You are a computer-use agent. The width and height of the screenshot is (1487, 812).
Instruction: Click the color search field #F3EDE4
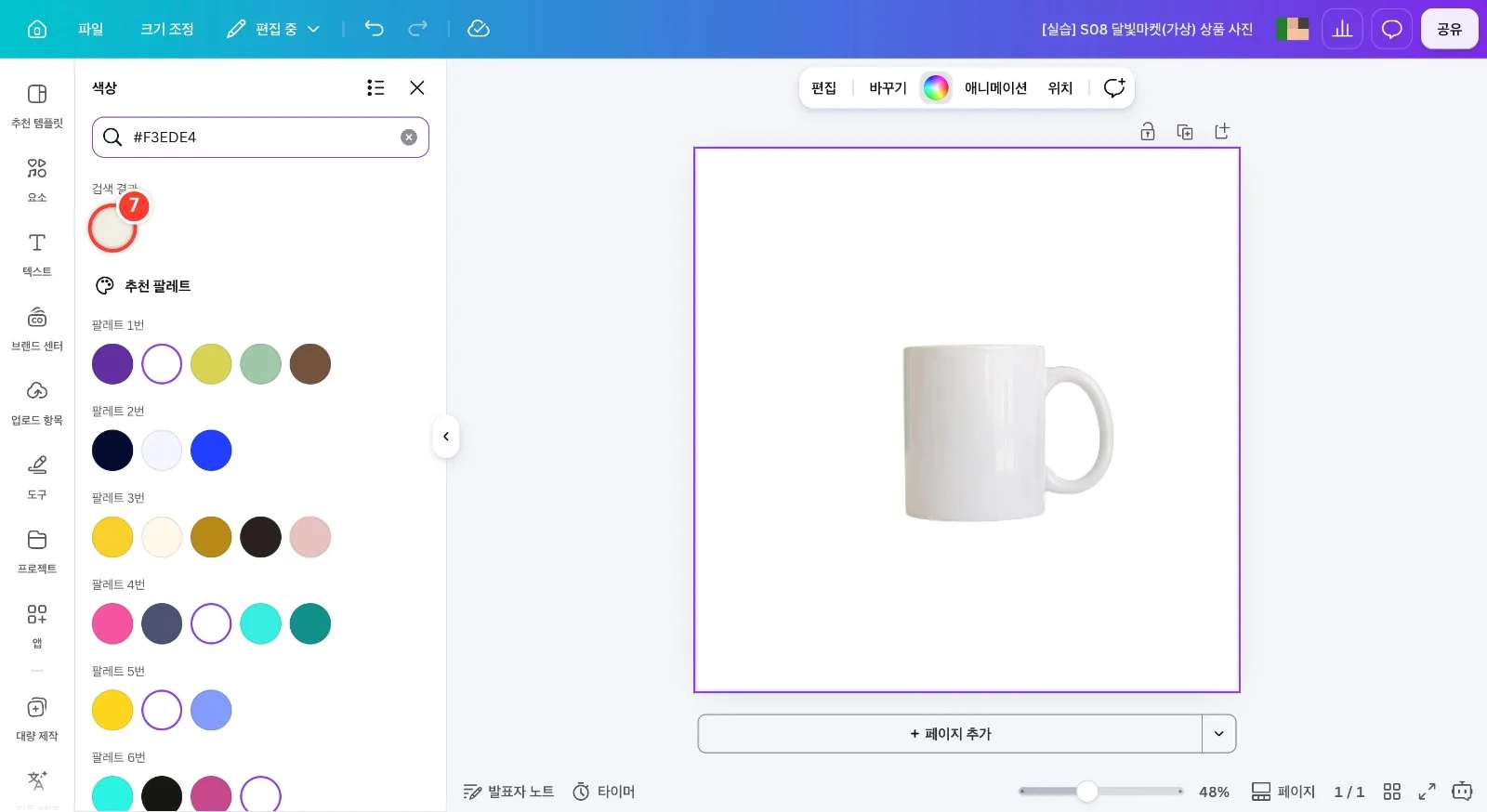(x=260, y=137)
